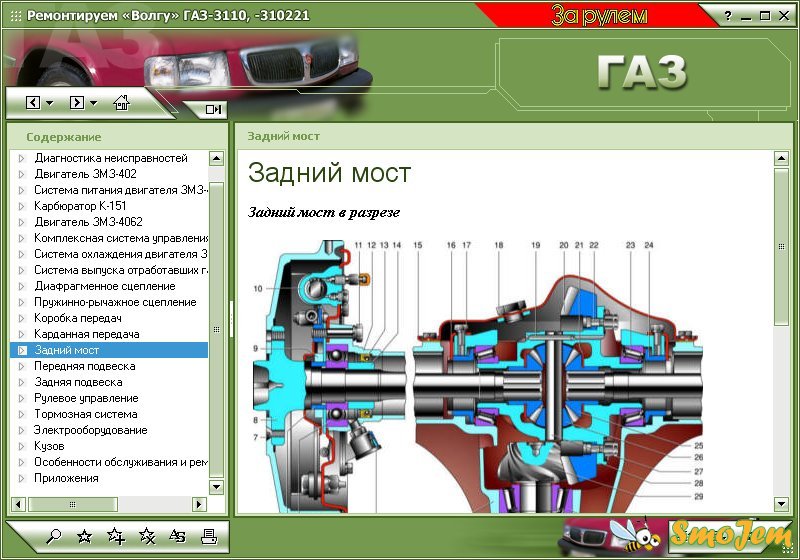Select Приложения chapter
The height and width of the screenshot is (560, 800).
tap(66, 478)
